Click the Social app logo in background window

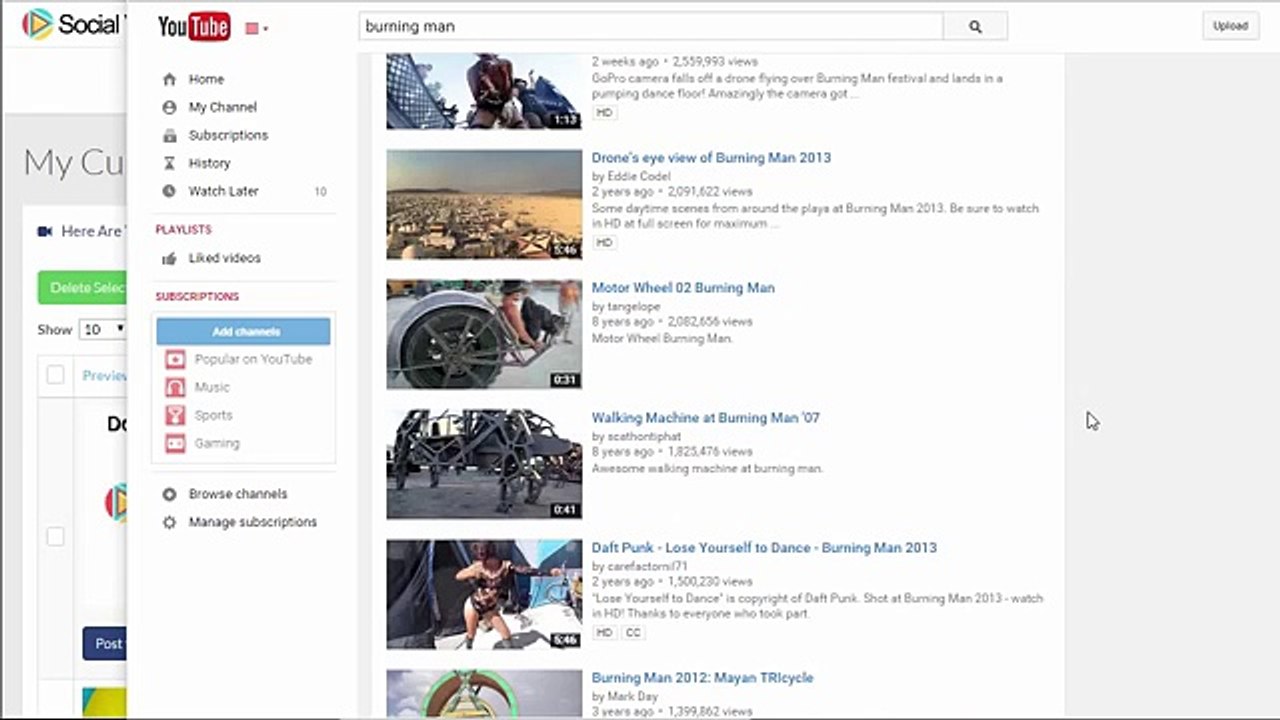[x=38, y=24]
